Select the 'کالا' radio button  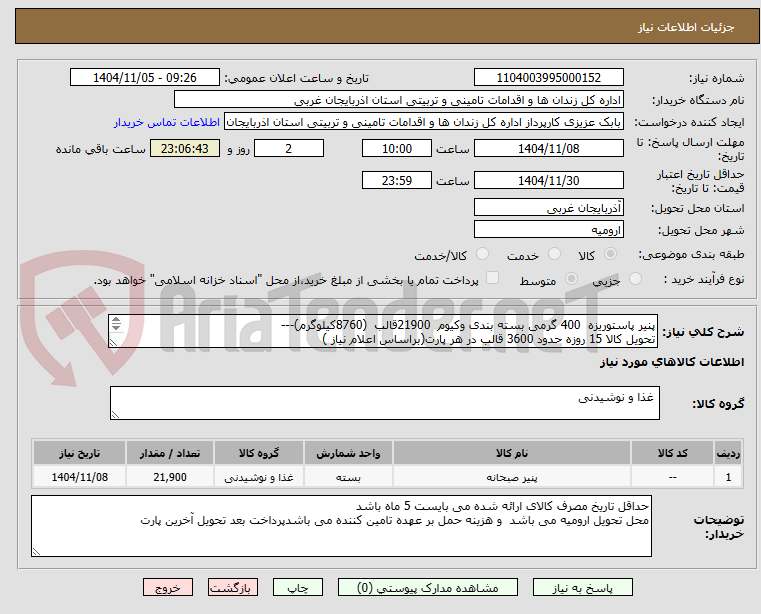[x=611, y=253]
